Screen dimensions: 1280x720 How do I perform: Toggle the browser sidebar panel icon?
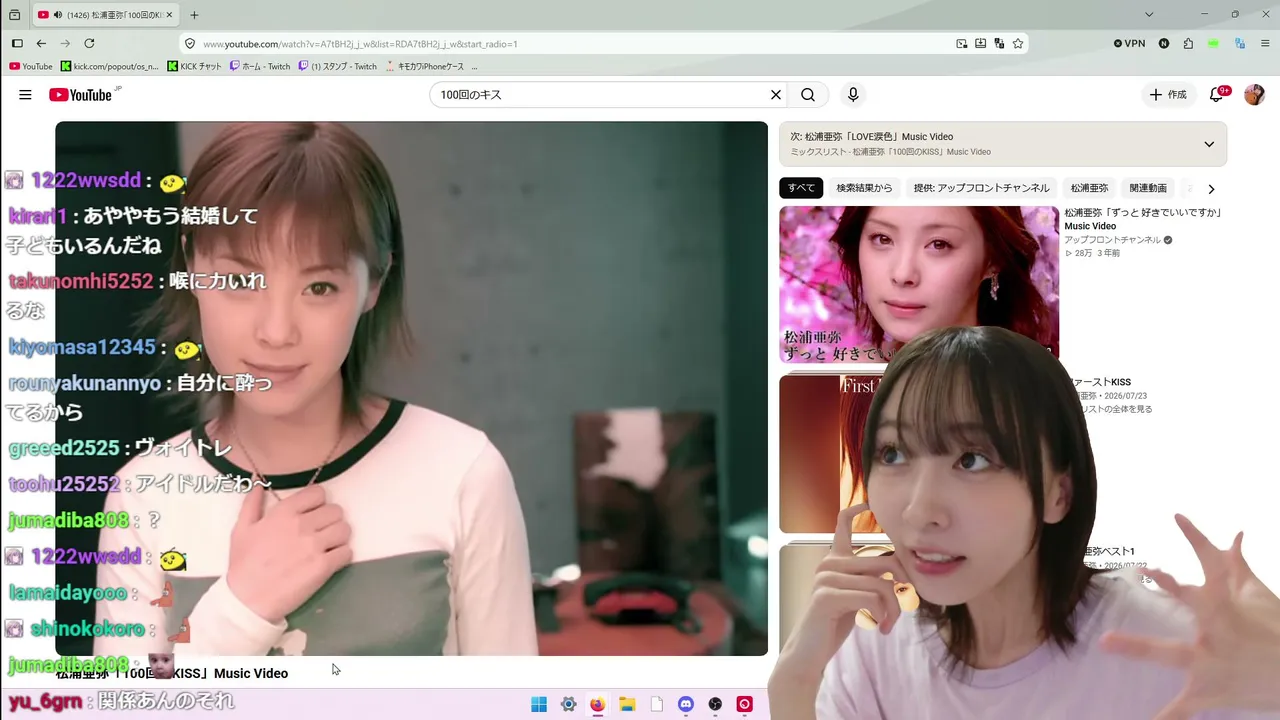tap(17, 44)
